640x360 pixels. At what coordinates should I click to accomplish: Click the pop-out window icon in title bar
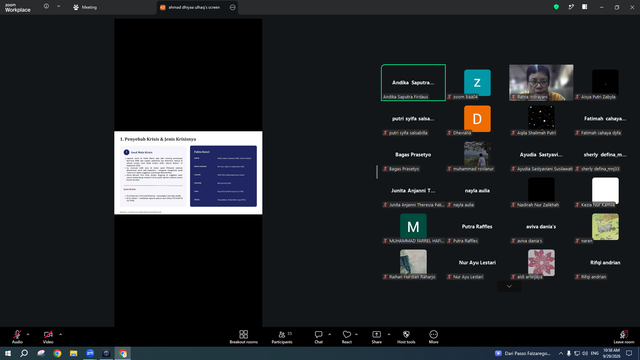pos(571,7)
